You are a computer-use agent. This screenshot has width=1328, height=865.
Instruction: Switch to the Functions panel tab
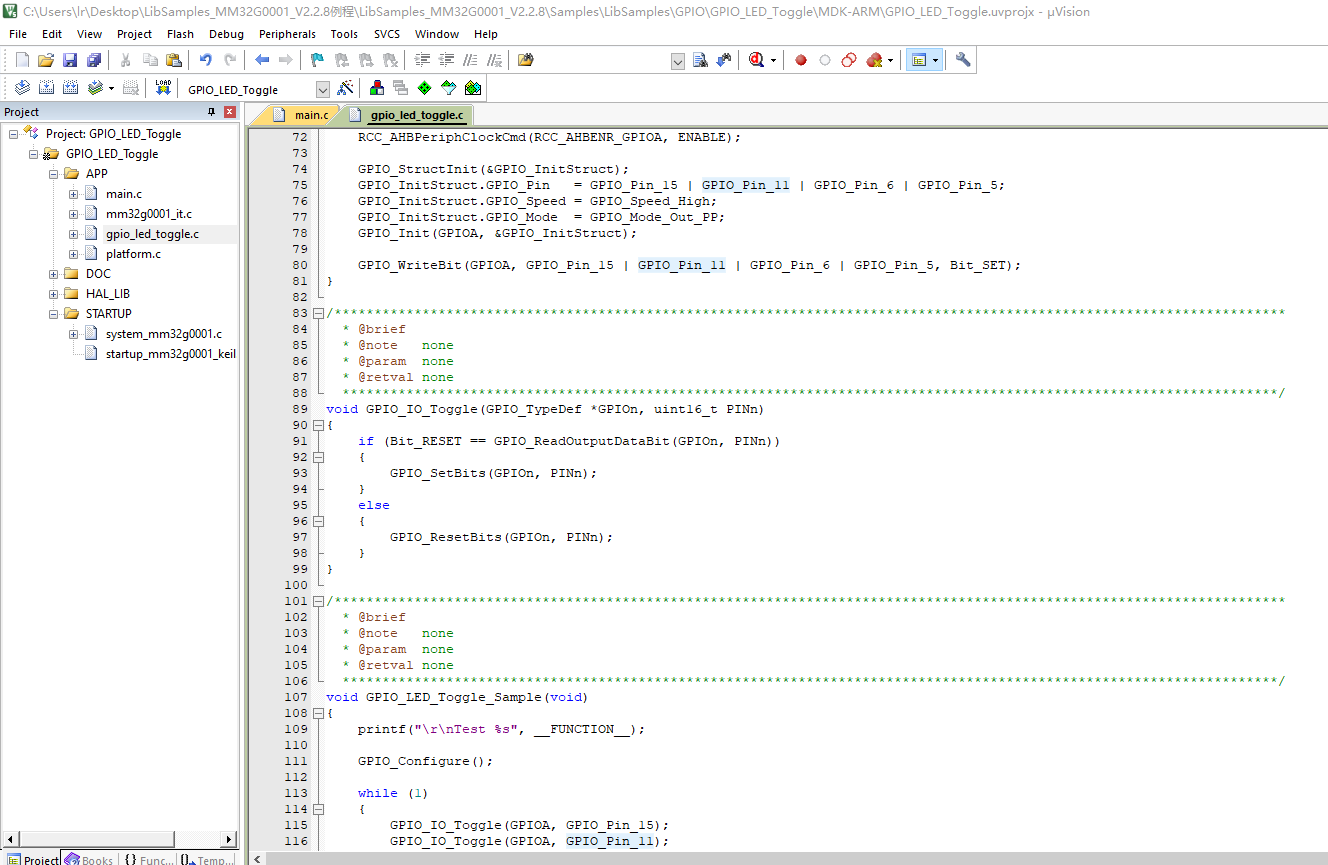click(149, 859)
